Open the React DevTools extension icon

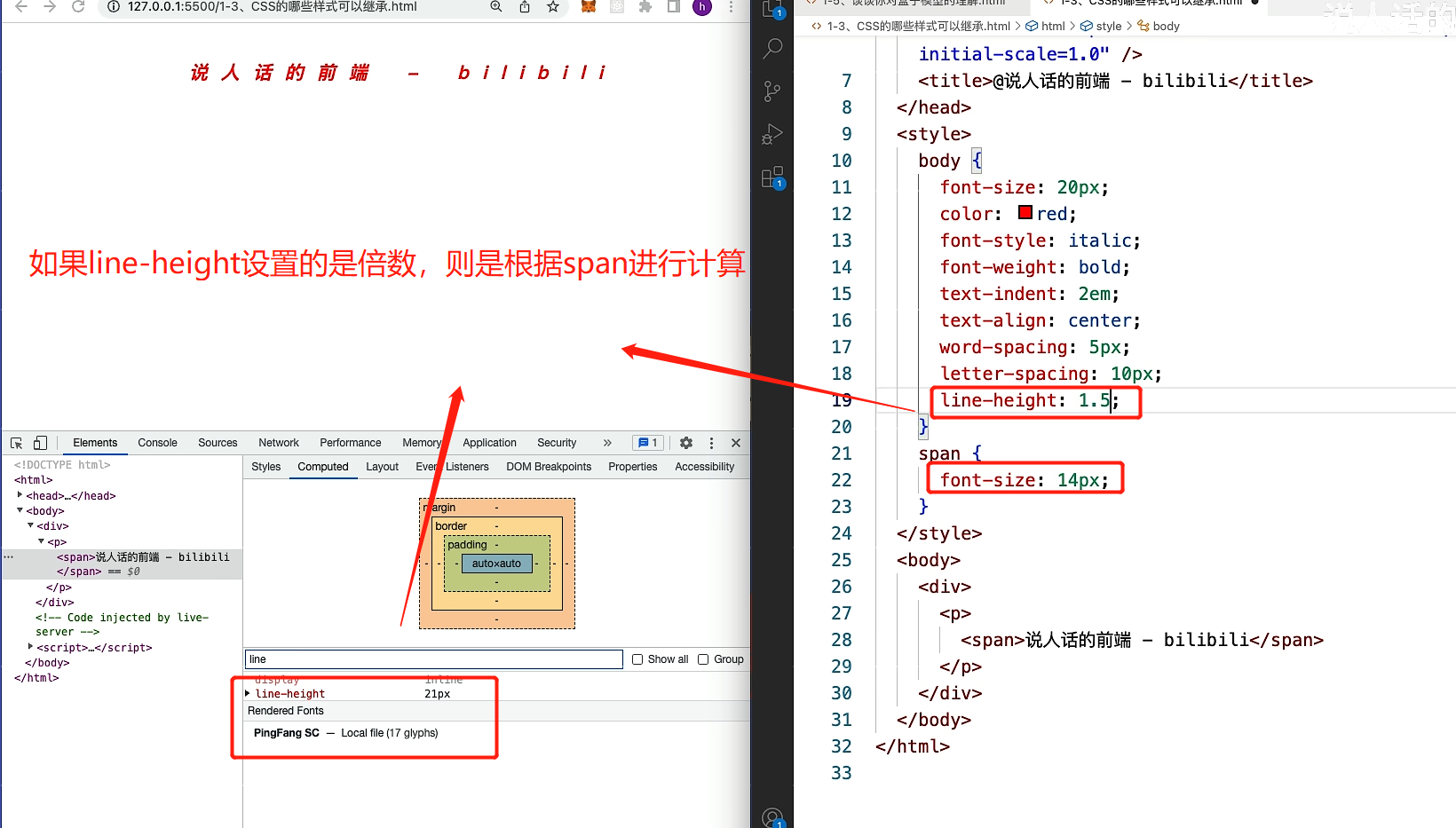(x=617, y=6)
